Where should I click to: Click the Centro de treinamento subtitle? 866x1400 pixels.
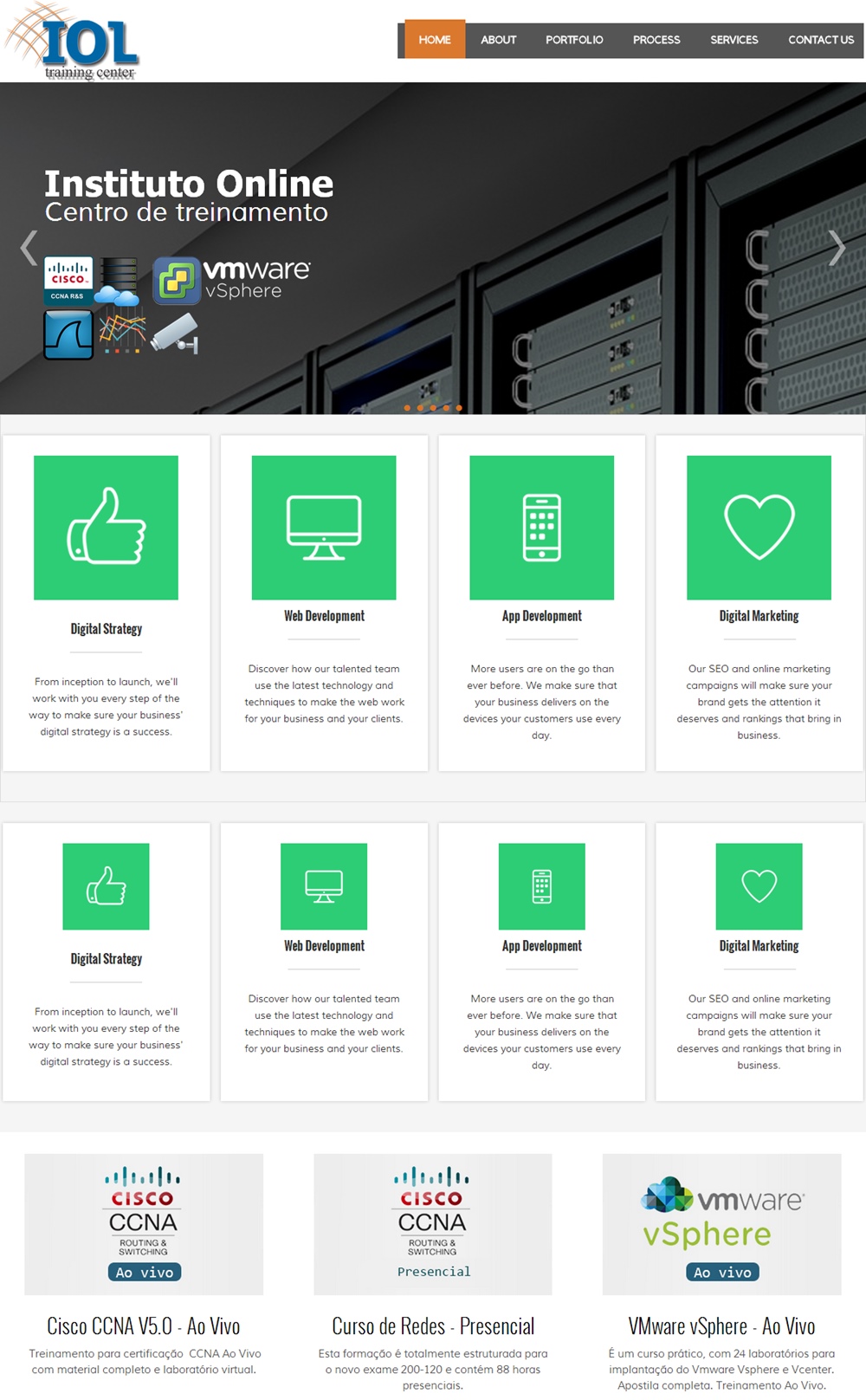186,212
